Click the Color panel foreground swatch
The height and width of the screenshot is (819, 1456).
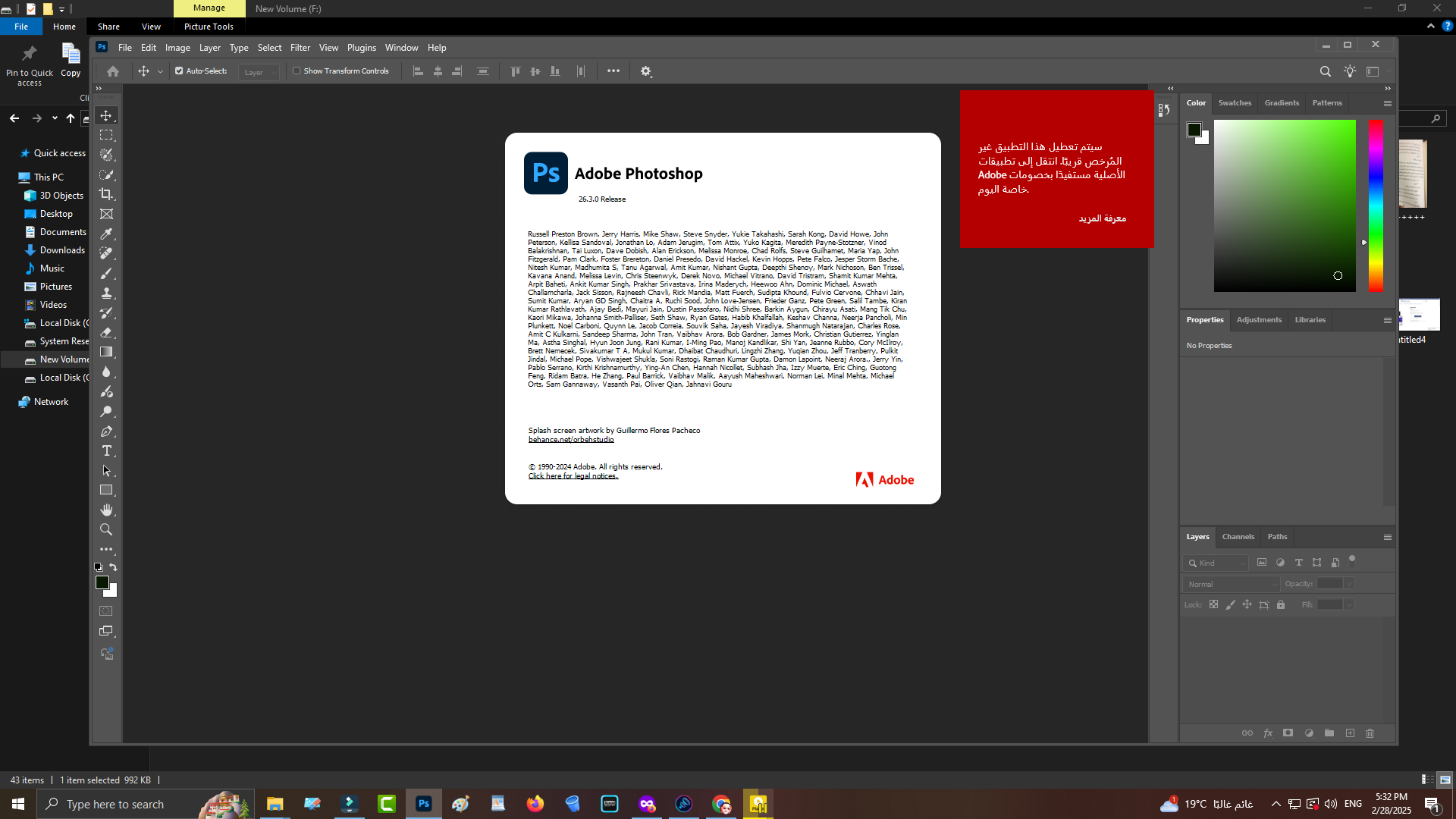[x=1194, y=130]
